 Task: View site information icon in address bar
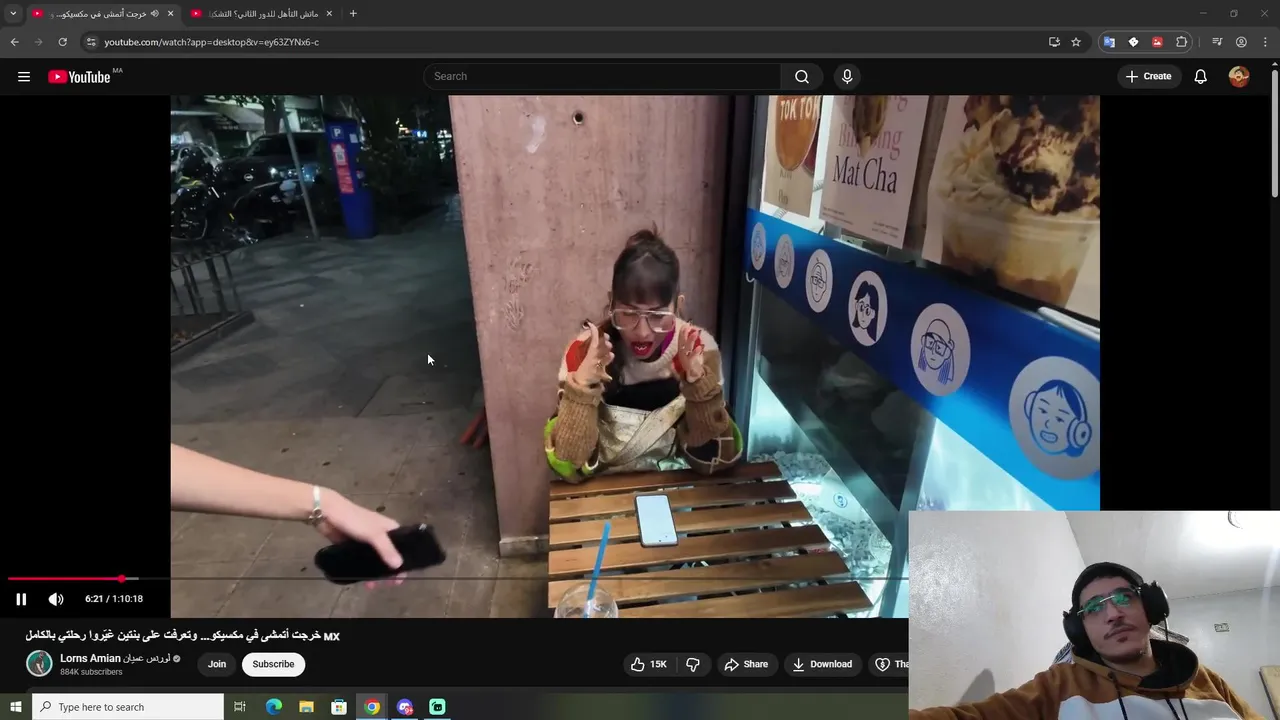pyautogui.click(x=91, y=42)
